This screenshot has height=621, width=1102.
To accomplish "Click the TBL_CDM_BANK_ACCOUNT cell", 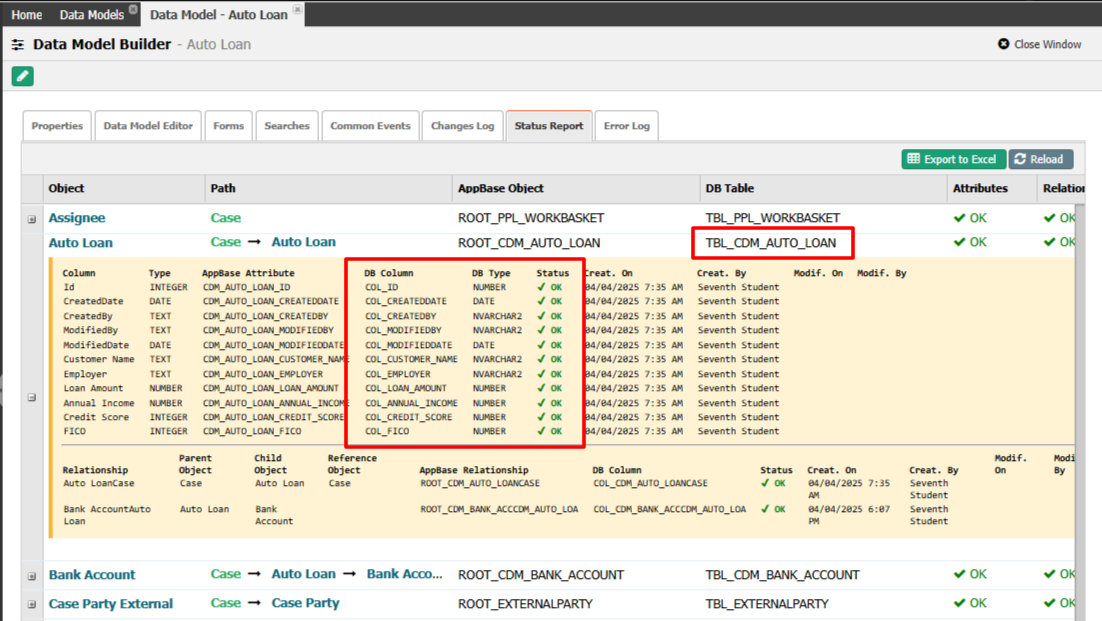I will [x=782, y=575].
